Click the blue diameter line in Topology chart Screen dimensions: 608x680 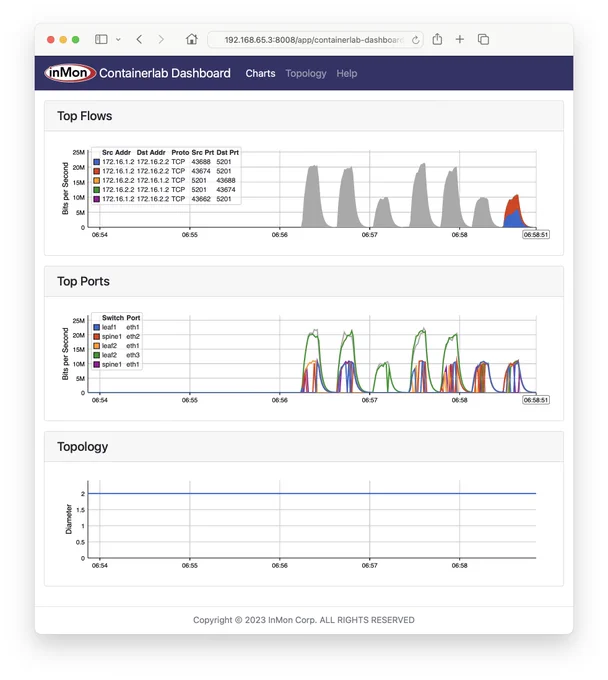click(312, 494)
